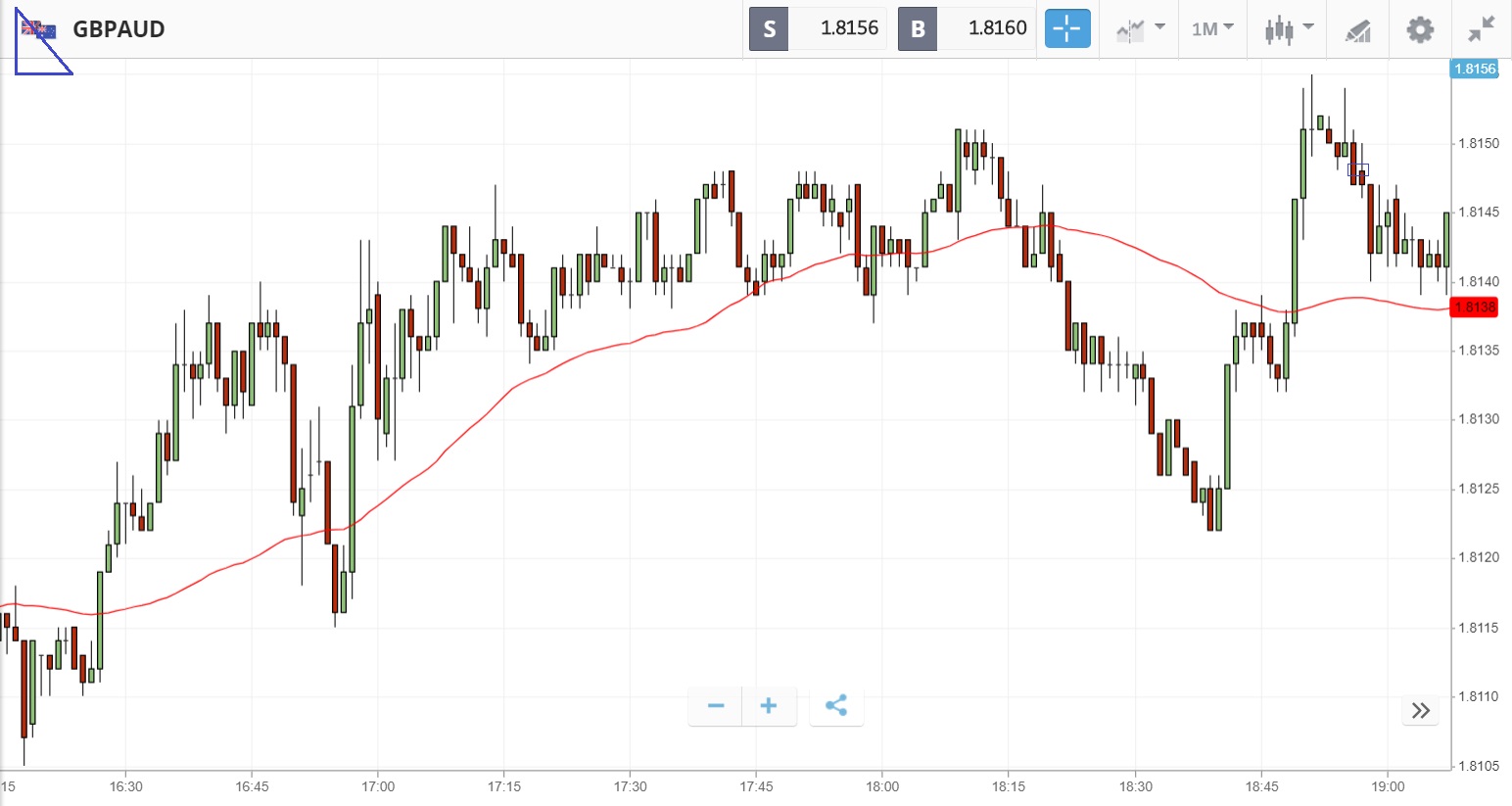The width and height of the screenshot is (1512, 806).
Task: Open the compare instruments dropdown
Action: [x=1140, y=29]
